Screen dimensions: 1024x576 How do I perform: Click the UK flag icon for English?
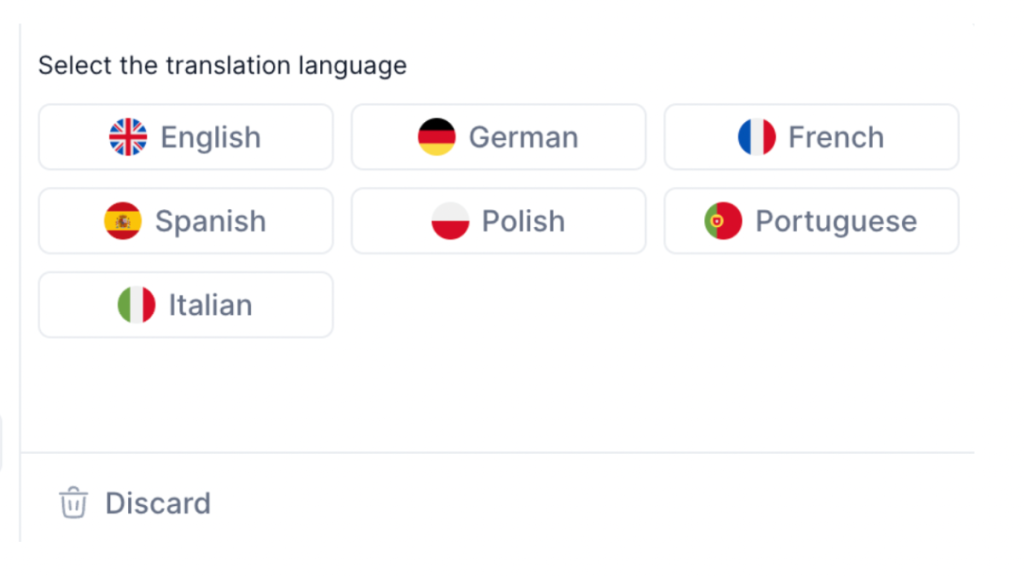[x=128, y=137]
